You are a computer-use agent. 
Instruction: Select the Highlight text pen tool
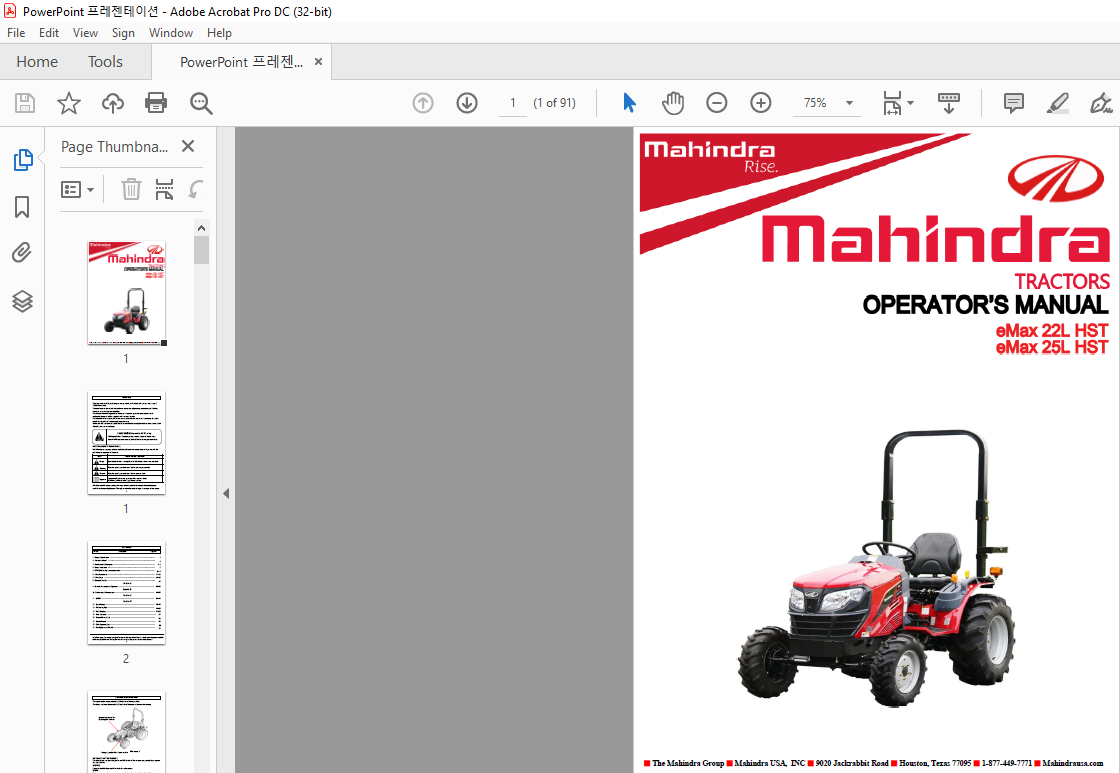[1058, 103]
